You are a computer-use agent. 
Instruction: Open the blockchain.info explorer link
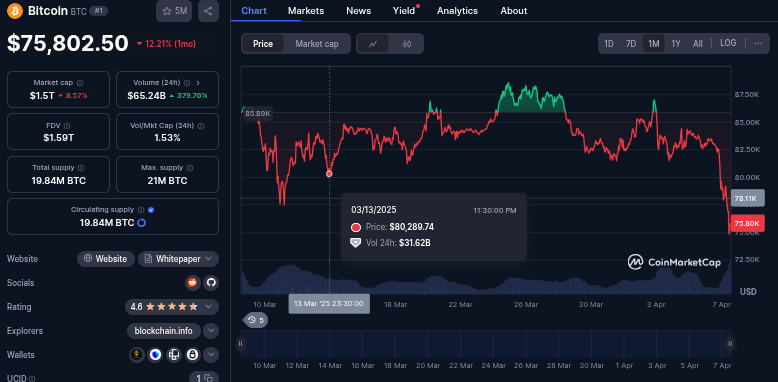click(x=164, y=331)
